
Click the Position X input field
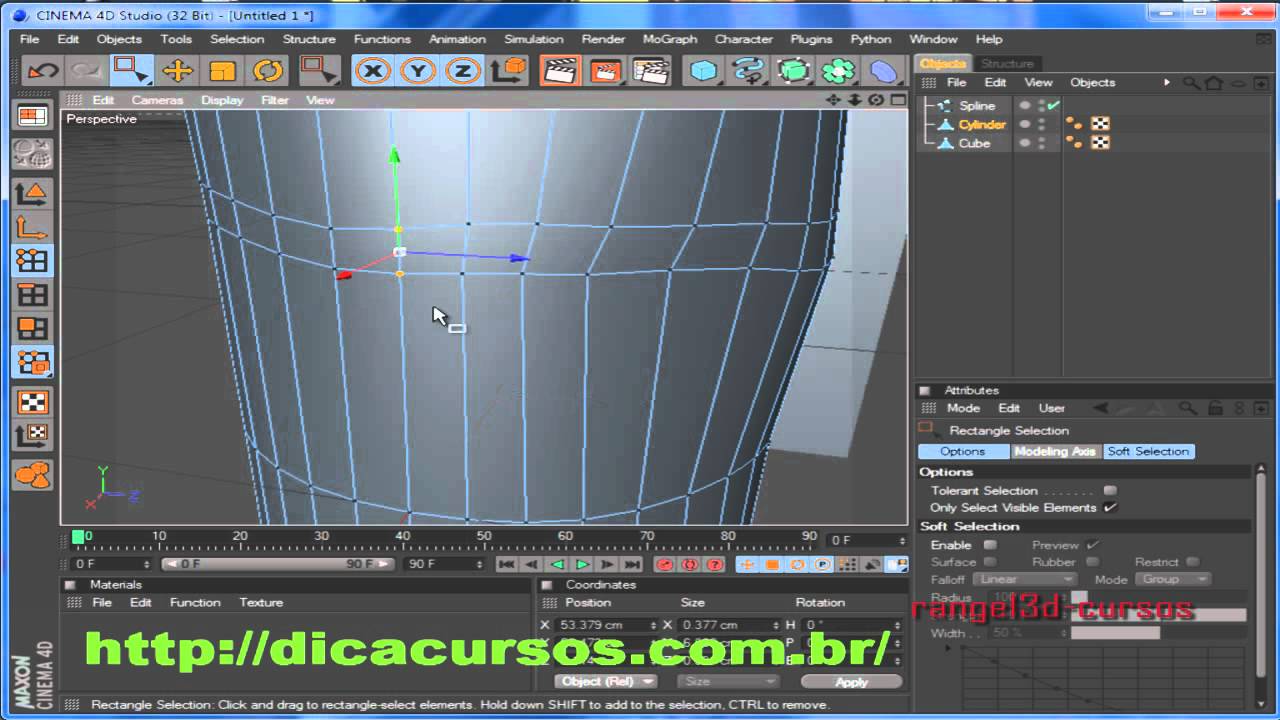pyautogui.click(x=606, y=625)
